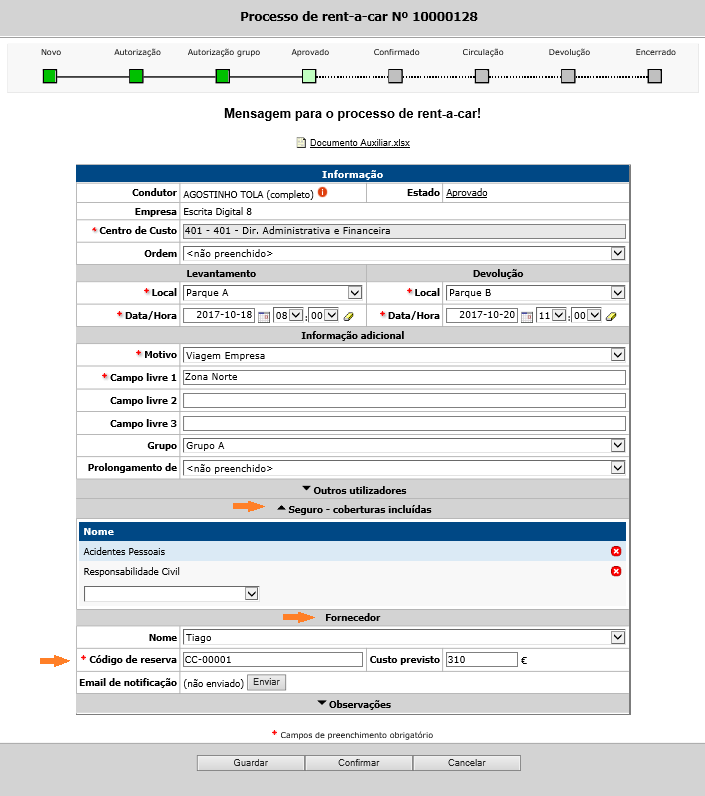
Task: Click the Código de reserva field
Action: [273, 659]
